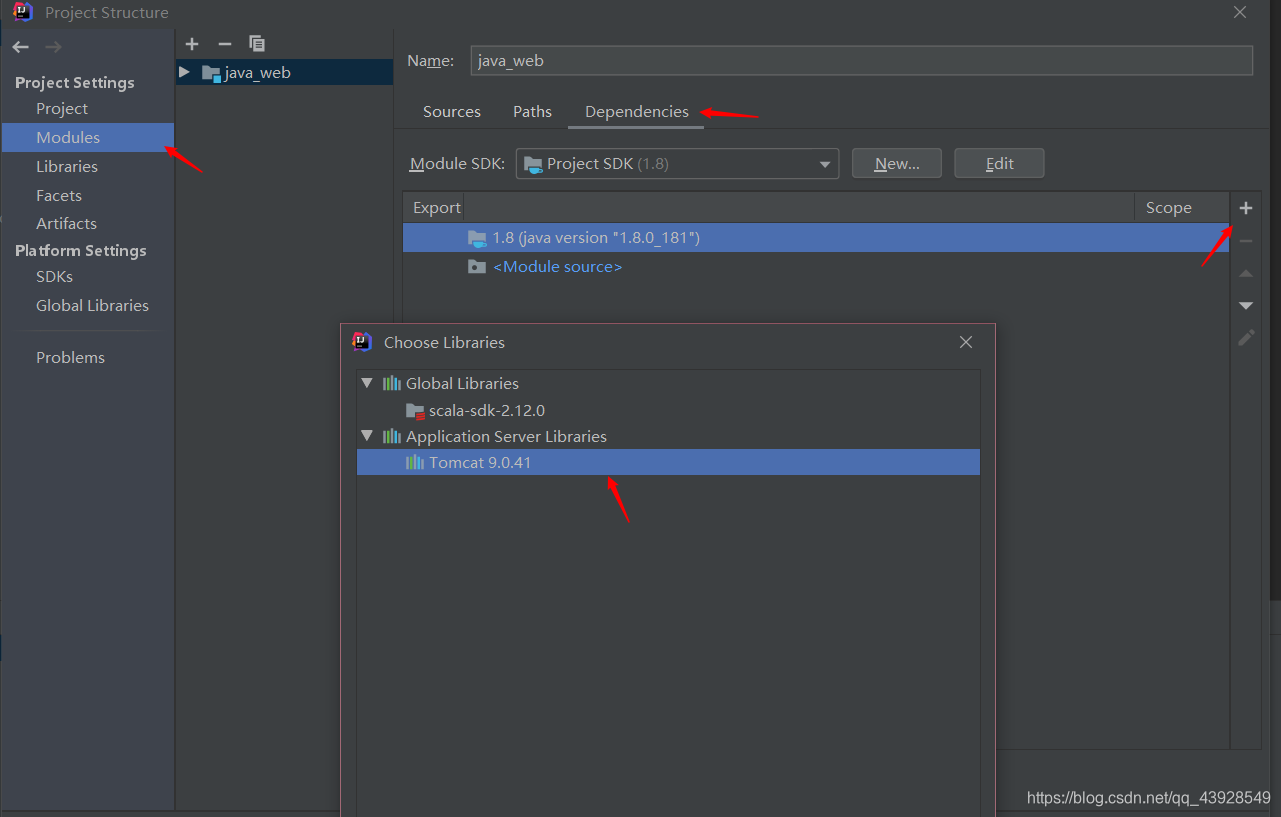Expand the java_web module tree node
The image size is (1281, 817).
tap(184, 72)
